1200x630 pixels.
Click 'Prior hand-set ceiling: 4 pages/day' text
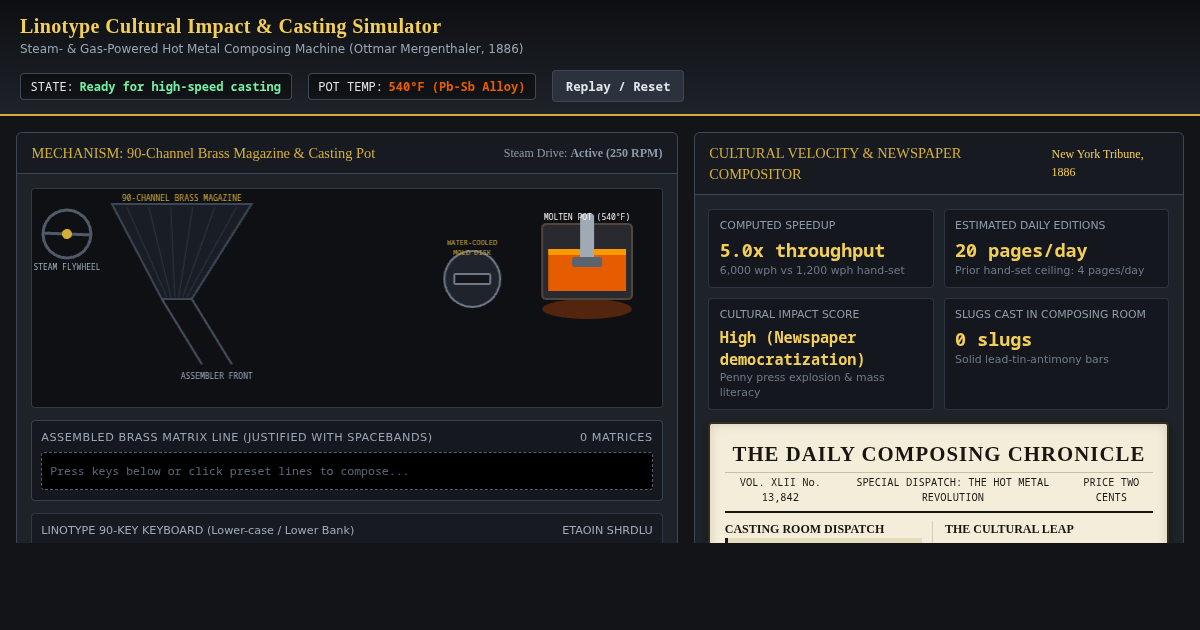coord(1049,270)
